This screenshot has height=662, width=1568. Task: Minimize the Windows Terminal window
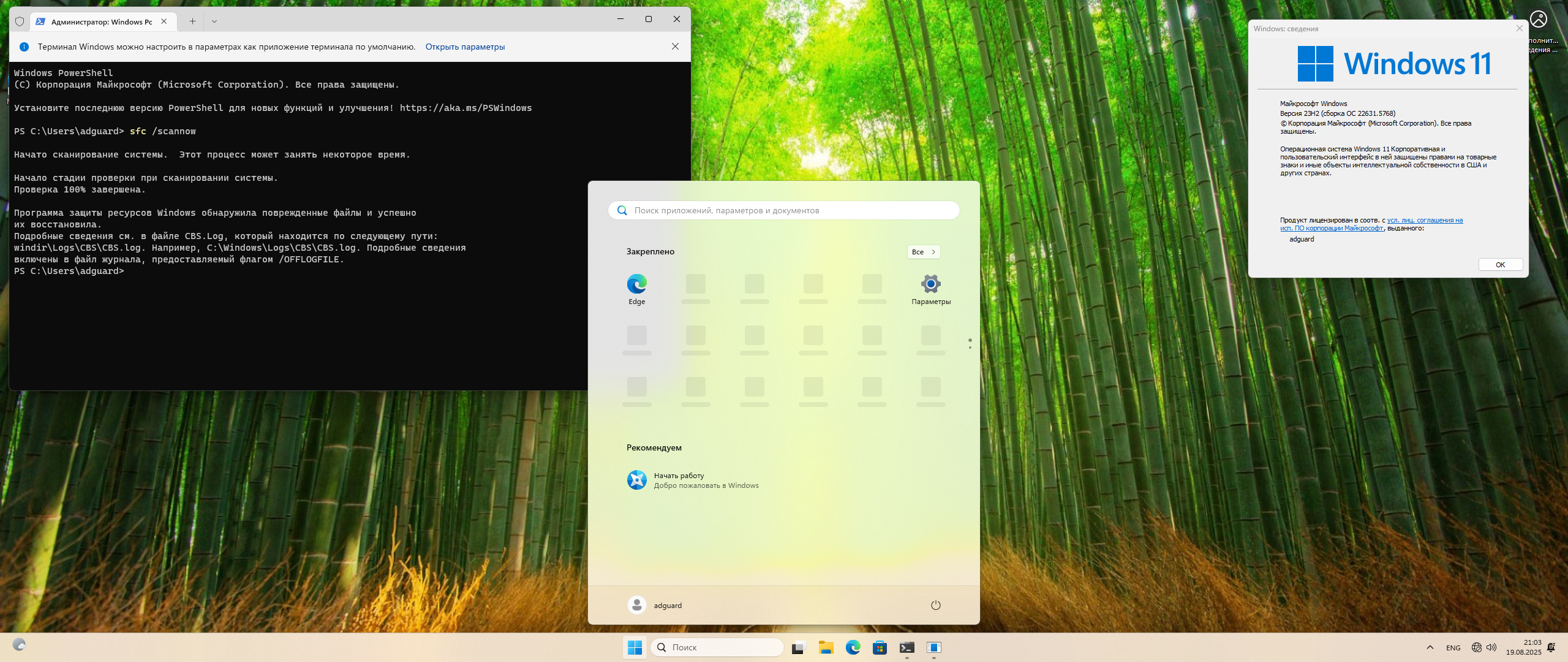(x=620, y=19)
